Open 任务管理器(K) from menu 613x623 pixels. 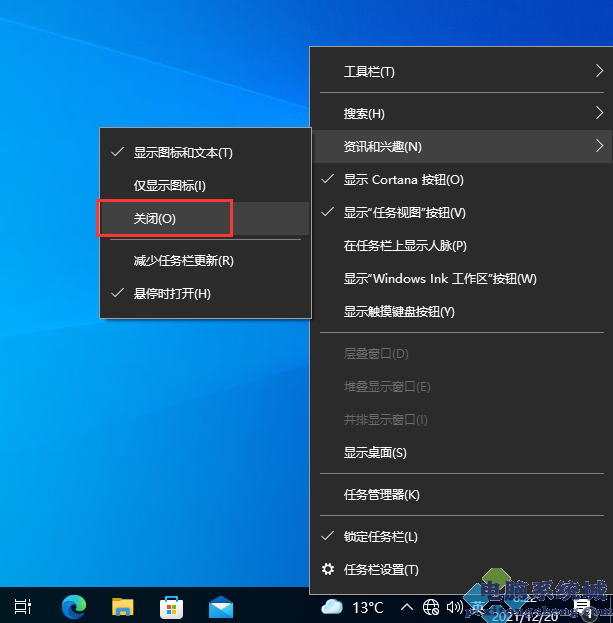coord(462,495)
